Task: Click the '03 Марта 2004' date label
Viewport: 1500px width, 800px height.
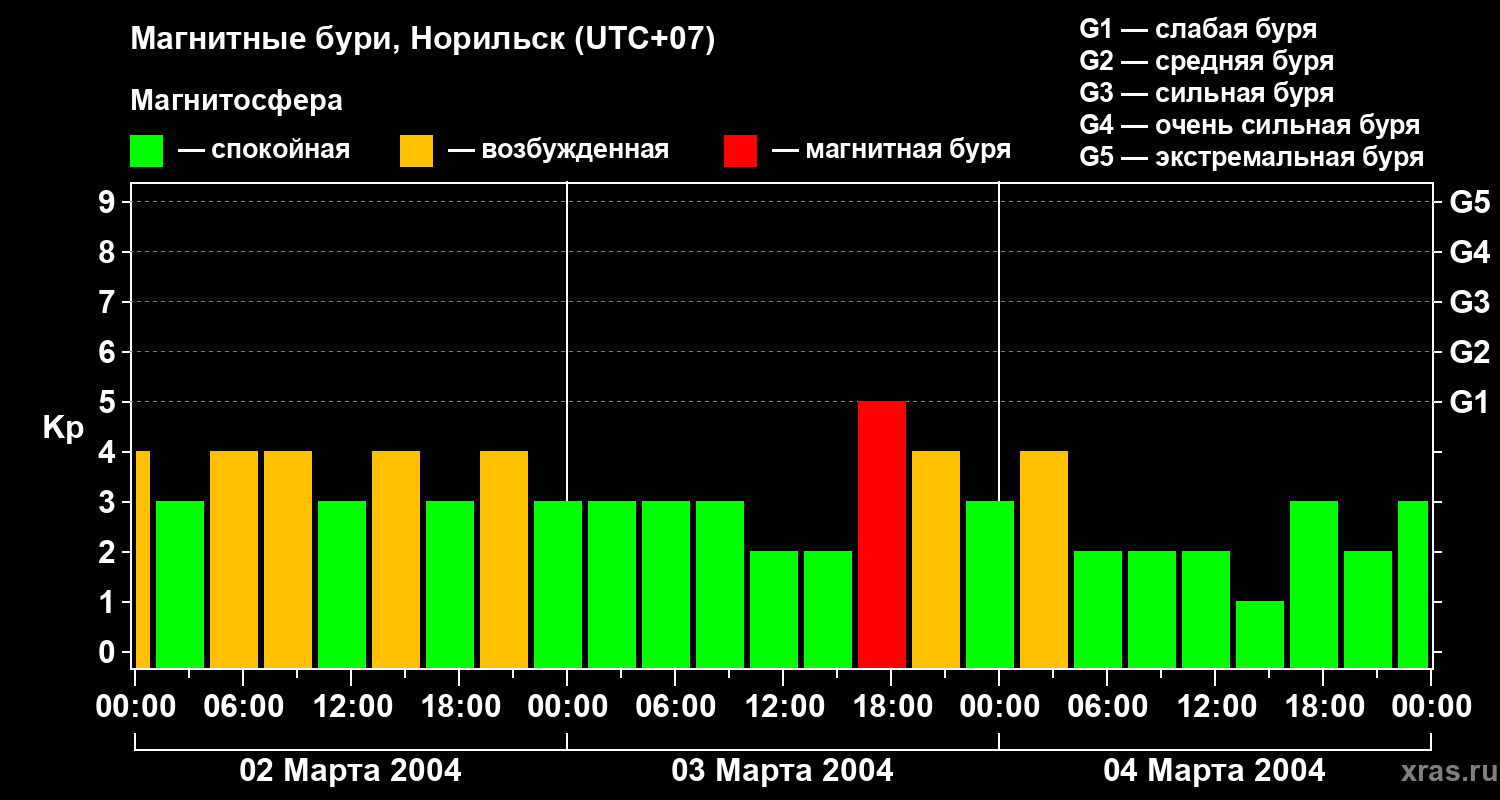Action: coord(782,770)
